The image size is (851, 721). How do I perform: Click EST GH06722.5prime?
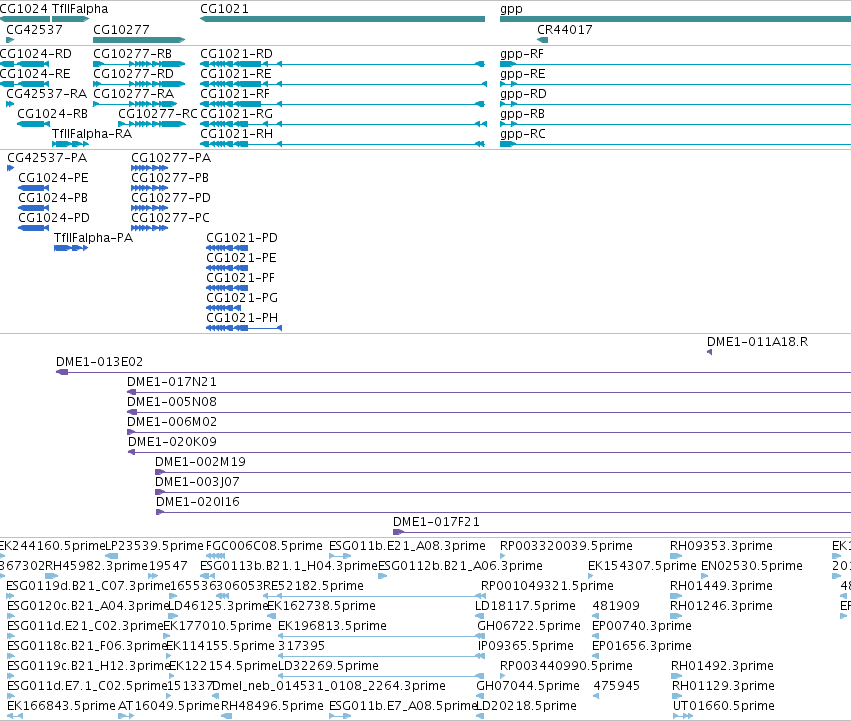[529, 626]
